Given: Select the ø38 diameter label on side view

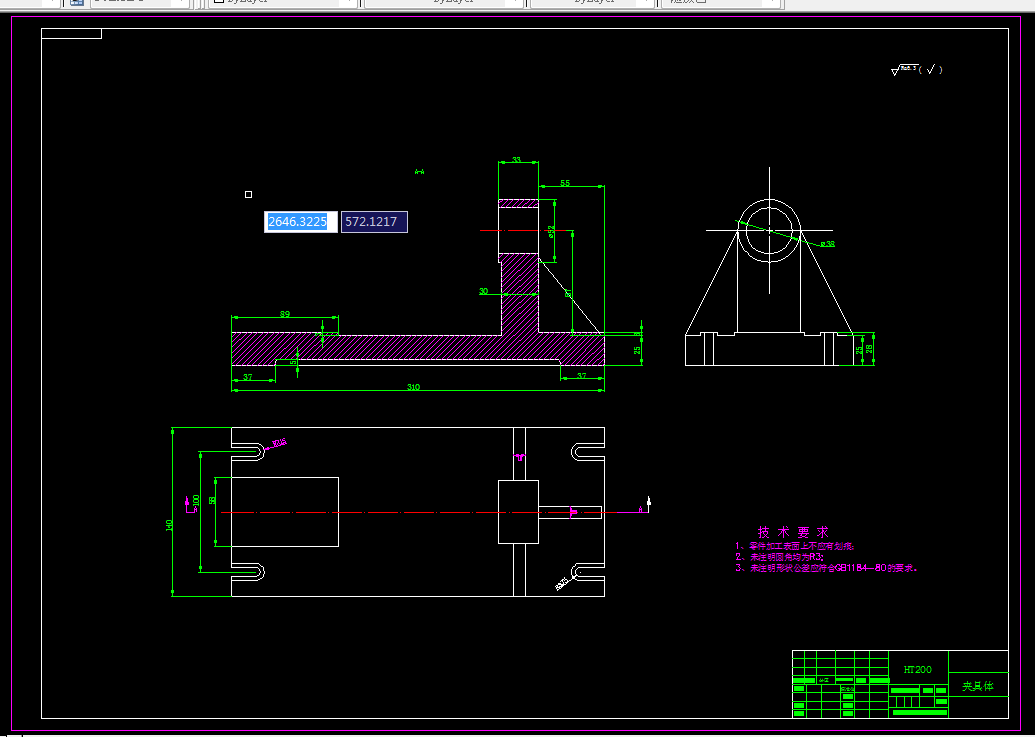Looking at the screenshot, I should (x=828, y=244).
